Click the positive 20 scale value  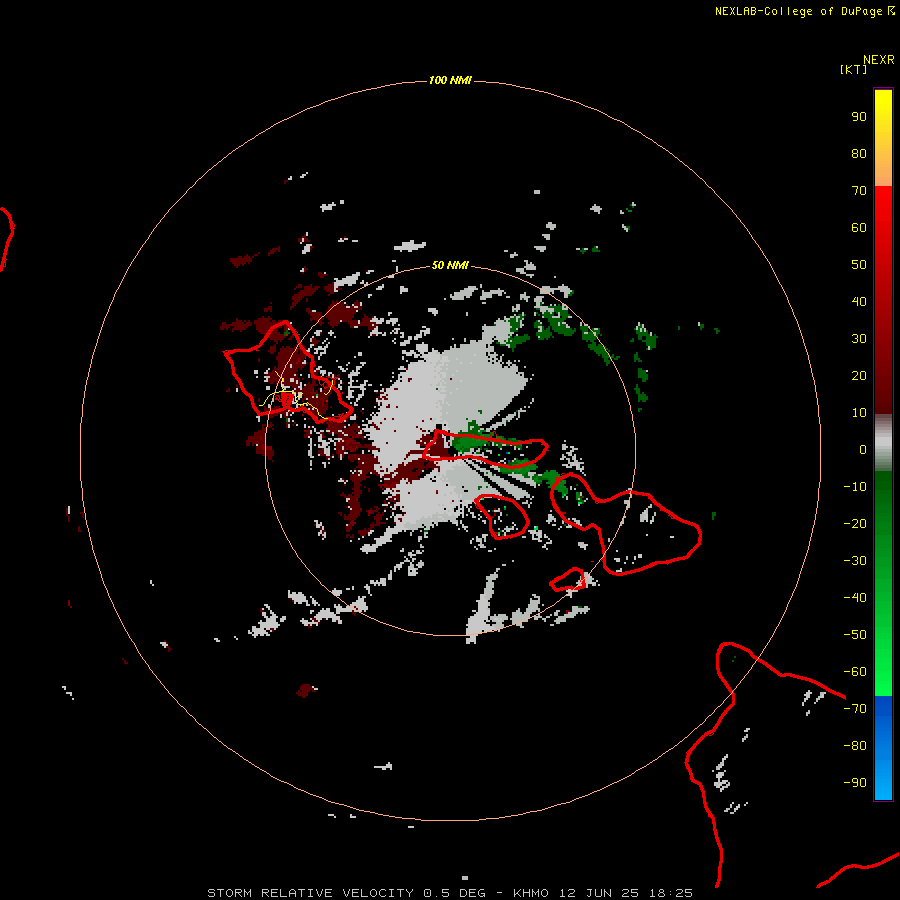coord(859,375)
